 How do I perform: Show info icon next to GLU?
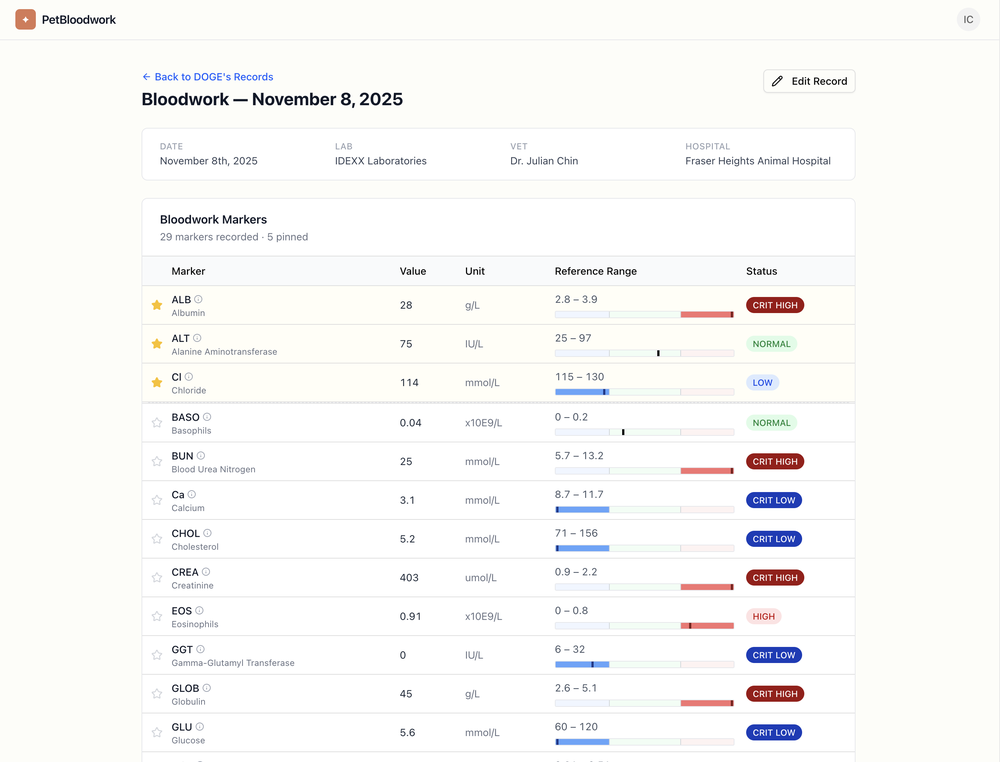click(200, 726)
